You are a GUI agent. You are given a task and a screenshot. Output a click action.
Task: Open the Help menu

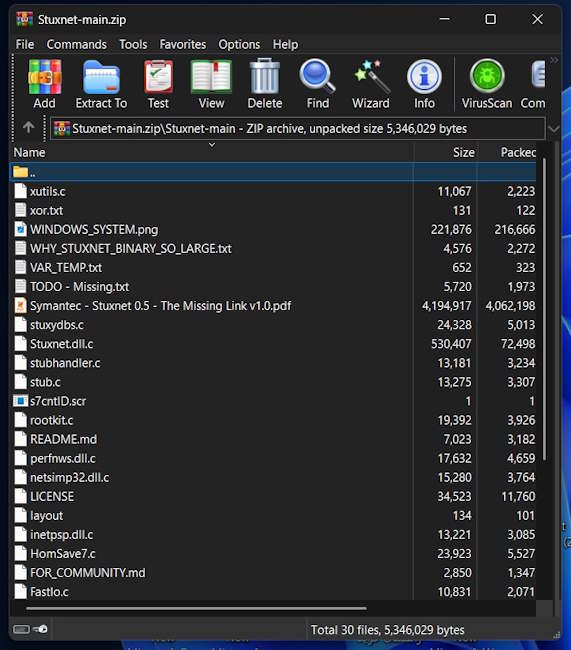pos(285,44)
